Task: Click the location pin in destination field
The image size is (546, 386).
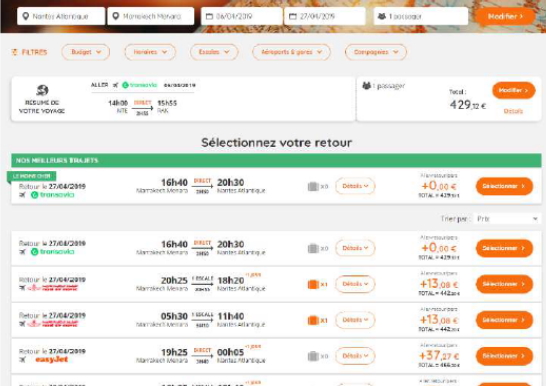Action: point(116,16)
